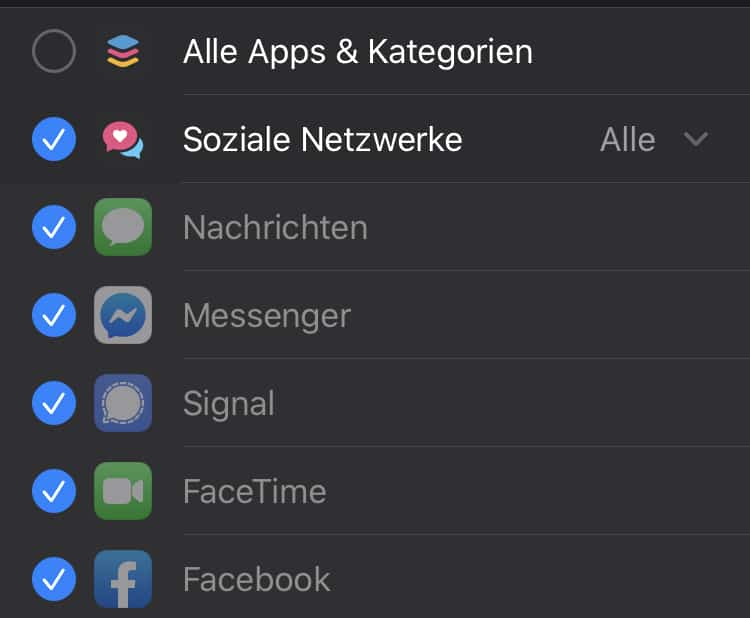Deselect the Signal checkmark
This screenshot has width=750, height=618.
[54, 403]
